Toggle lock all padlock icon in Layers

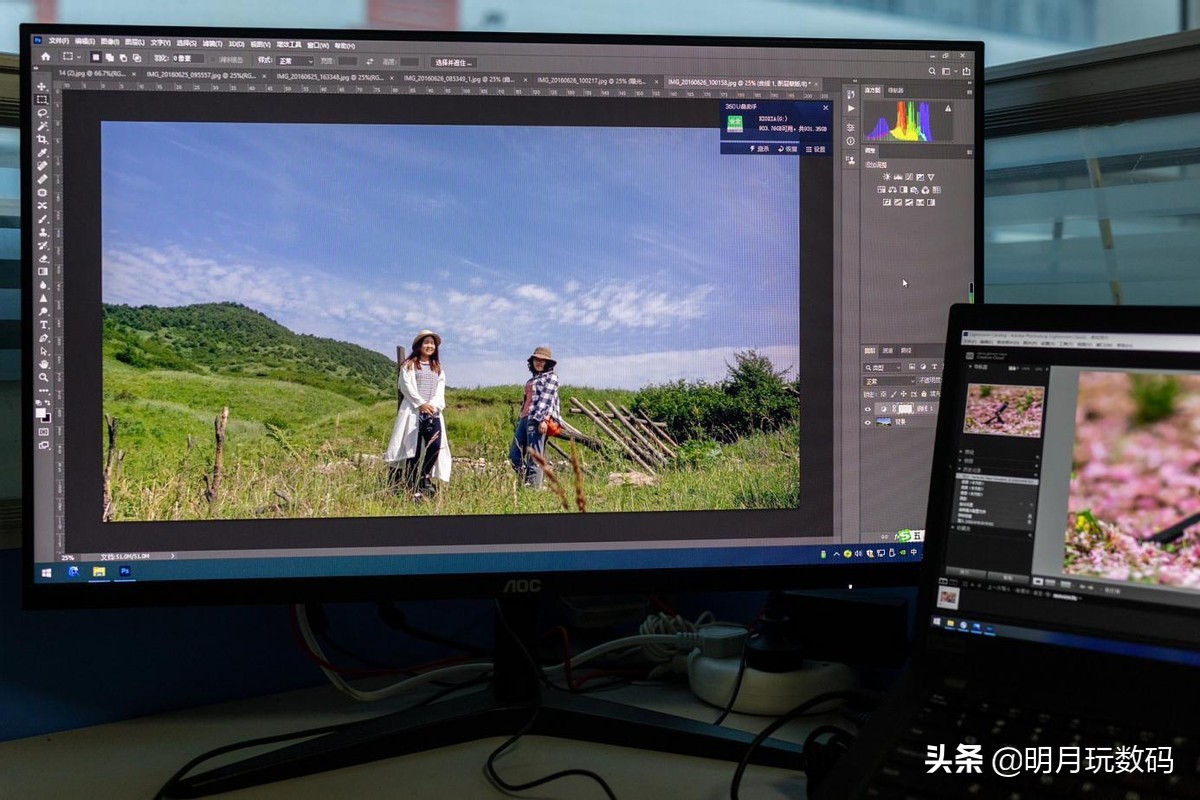924,394
